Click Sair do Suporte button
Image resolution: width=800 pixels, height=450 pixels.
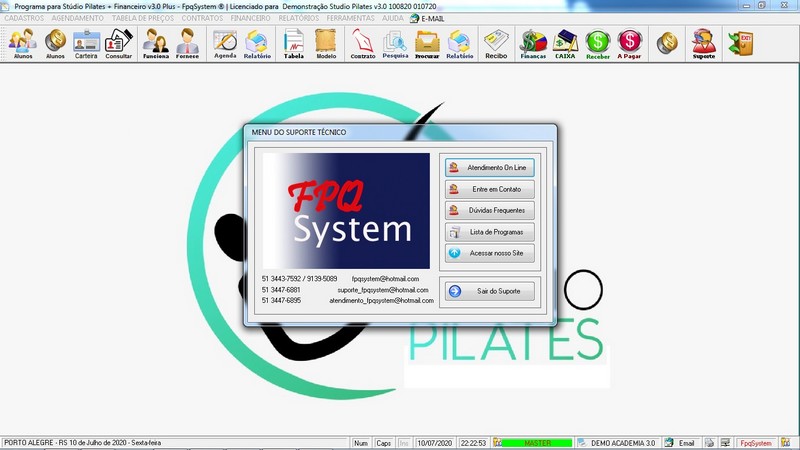490,291
